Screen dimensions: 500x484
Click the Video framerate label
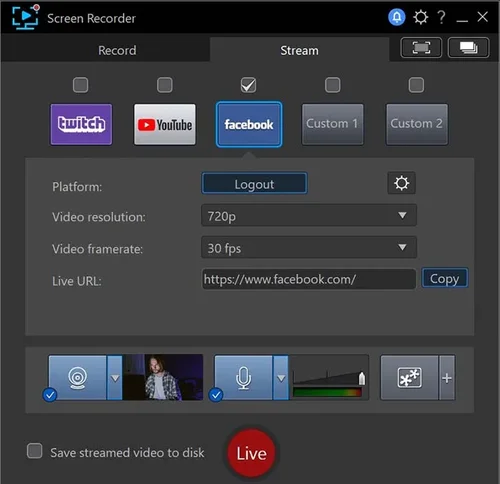[x=97, y=249]
